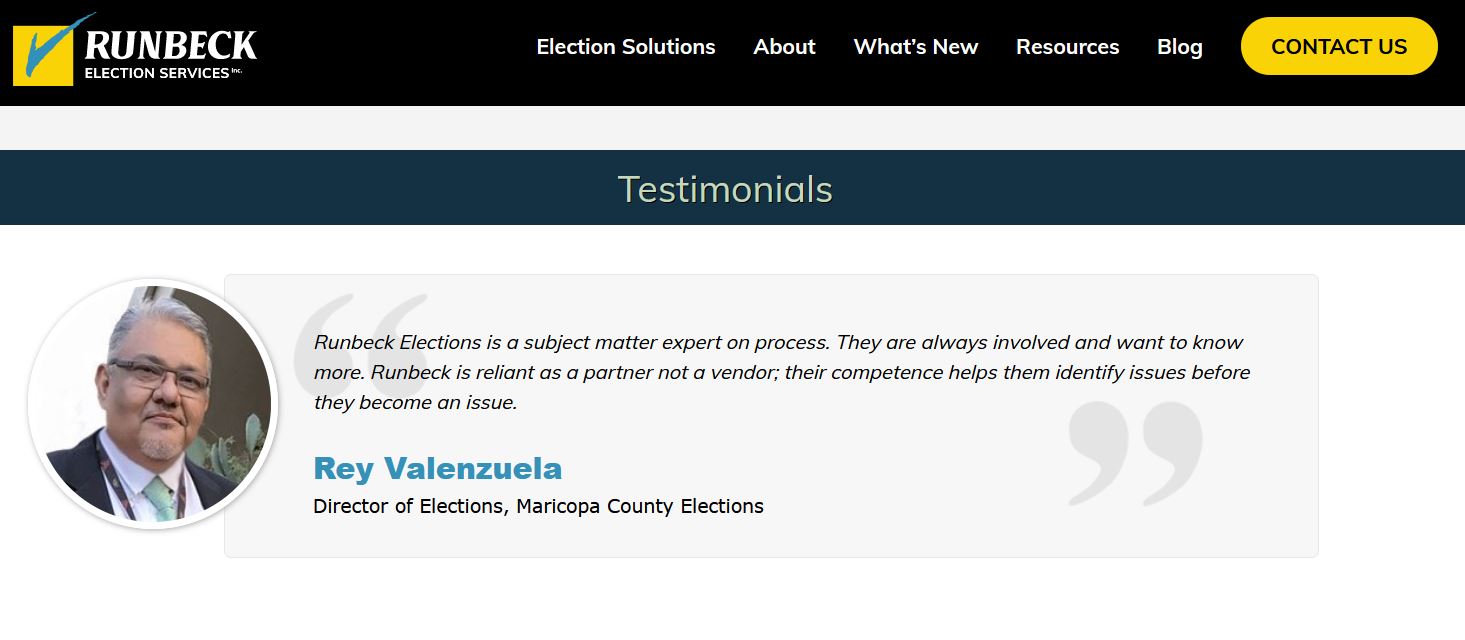Open the What's New section
Viewport: 1465px width, 640px height.
point(915,47)
